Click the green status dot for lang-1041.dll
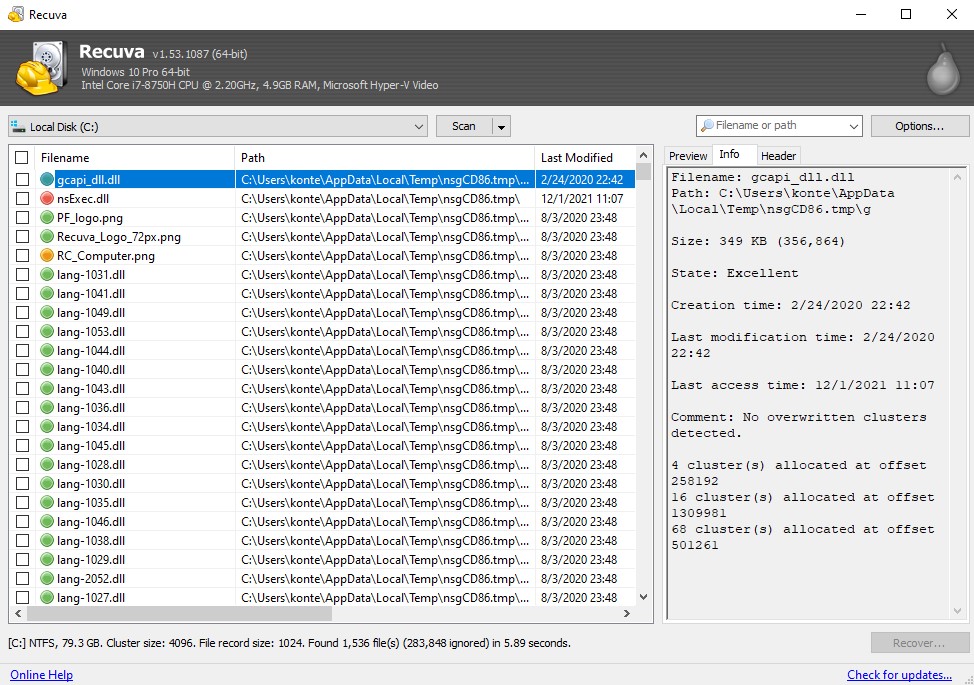Screen dimensions: 974x685 [47, 294]
